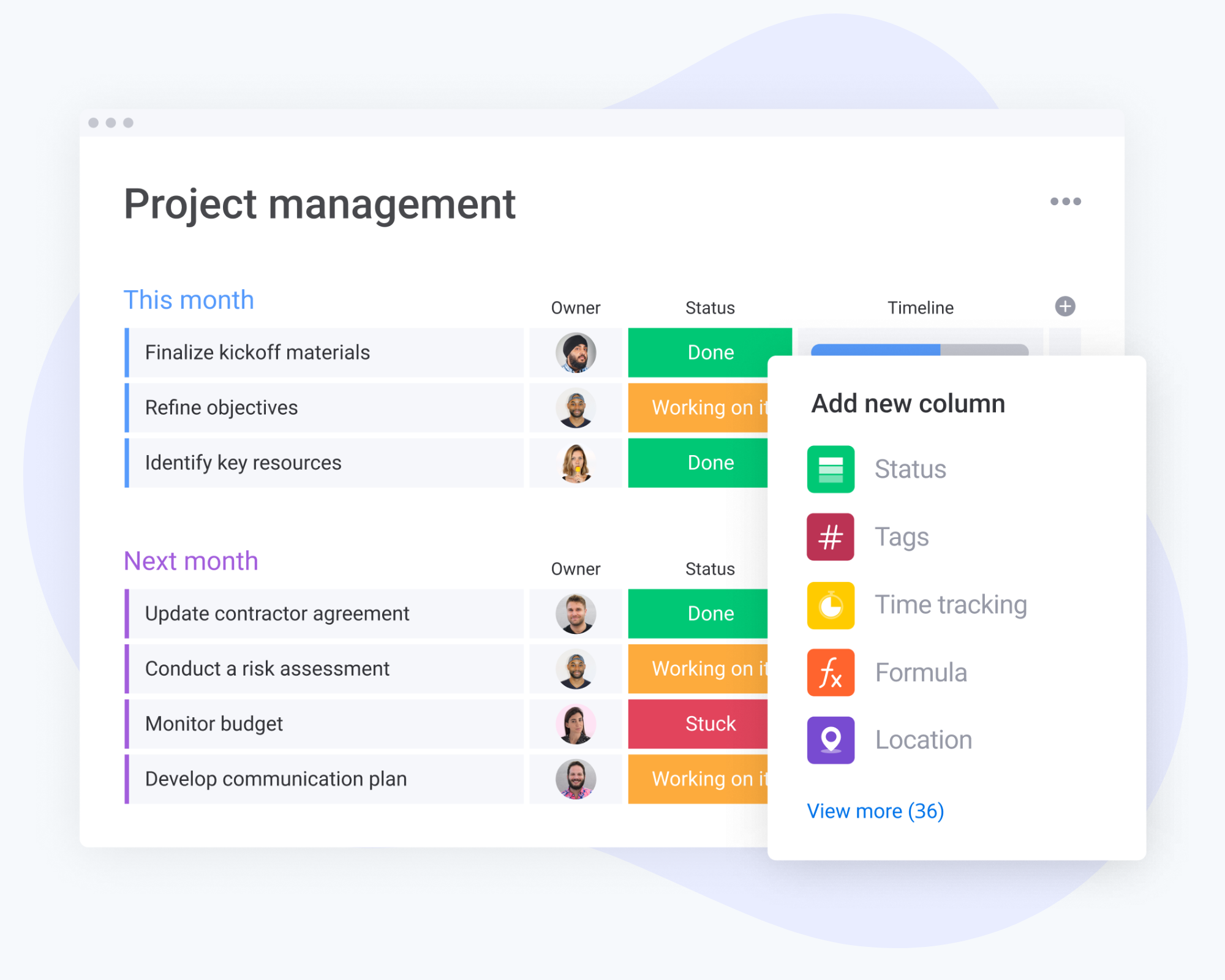Collapse the This month group title
Image resolution: width=1225 pixels, height=980 pixels.
coord(189,300)
